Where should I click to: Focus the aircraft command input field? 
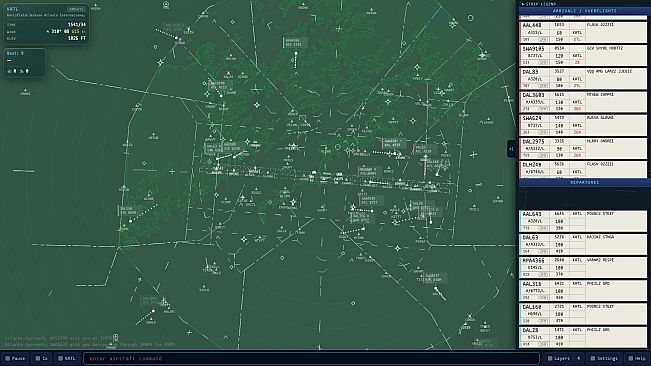pyautogui.click(x=311, y=358)
